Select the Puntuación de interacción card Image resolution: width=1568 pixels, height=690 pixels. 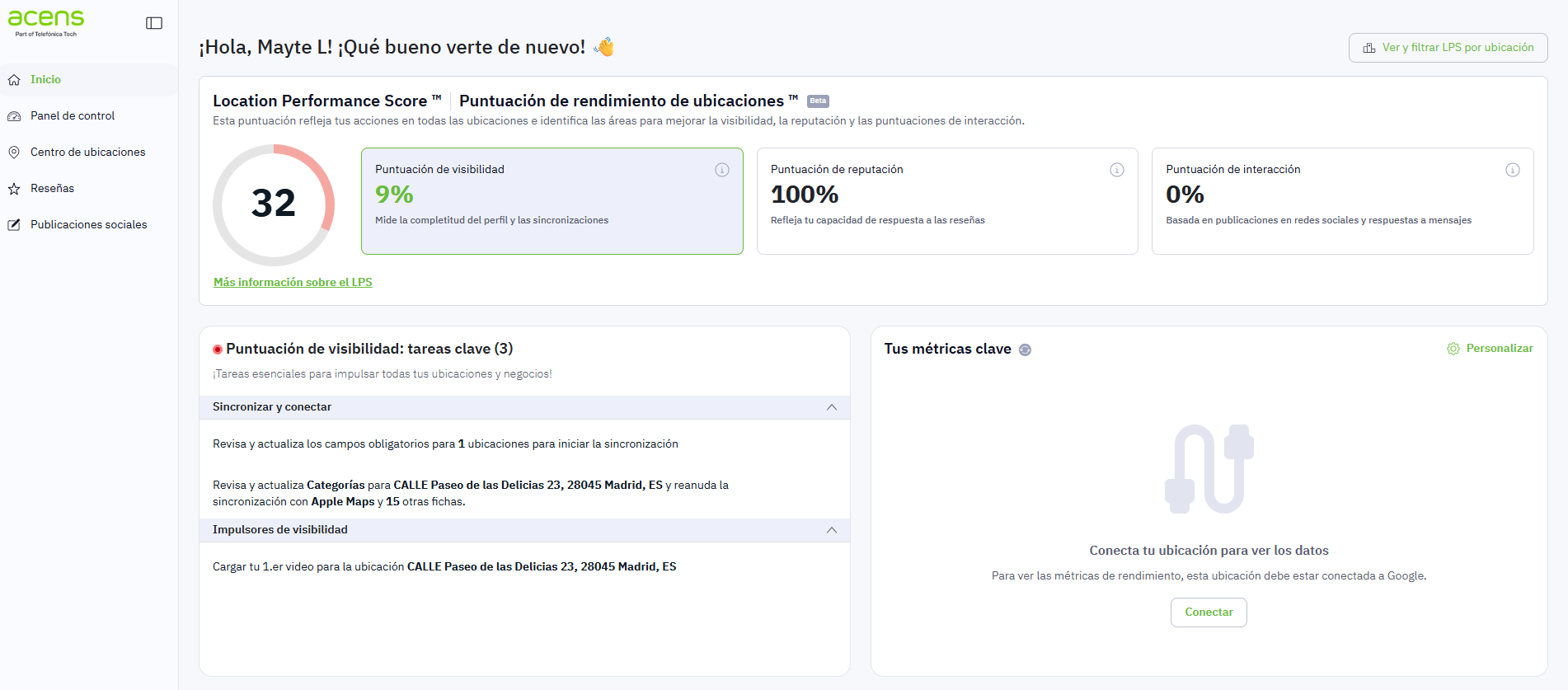click(x=1343, y=201)
